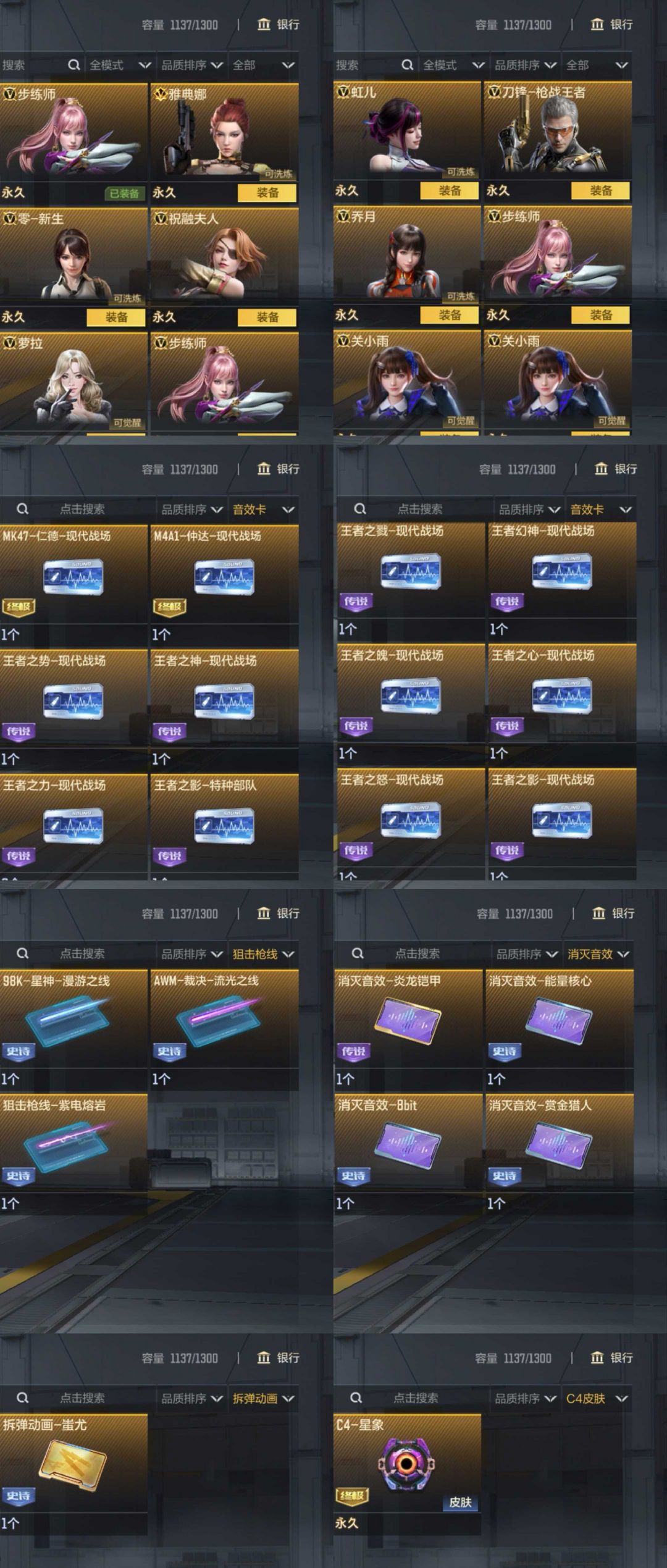667x1568 pixels.
Task: Open the 拆弹动画 category filter
Action: point(263,1398)
